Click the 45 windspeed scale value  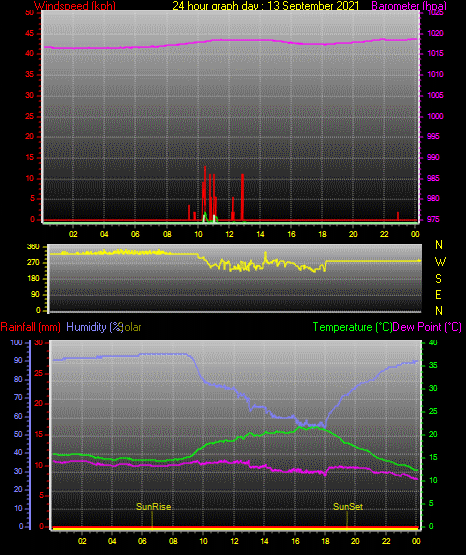(30, 34)
